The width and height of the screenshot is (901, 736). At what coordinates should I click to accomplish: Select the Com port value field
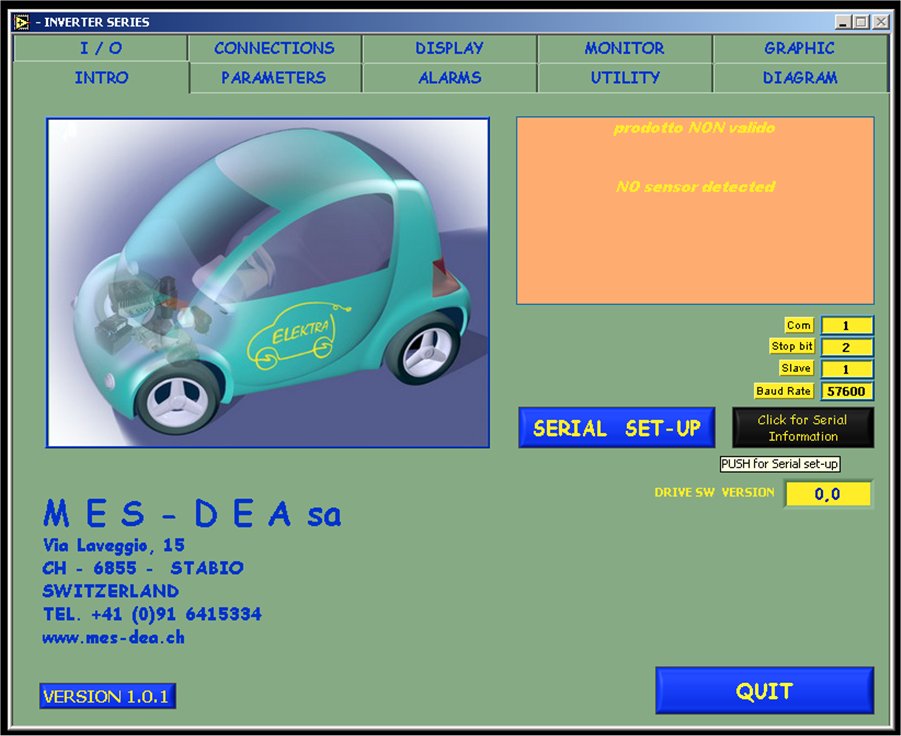click(847, 325)
